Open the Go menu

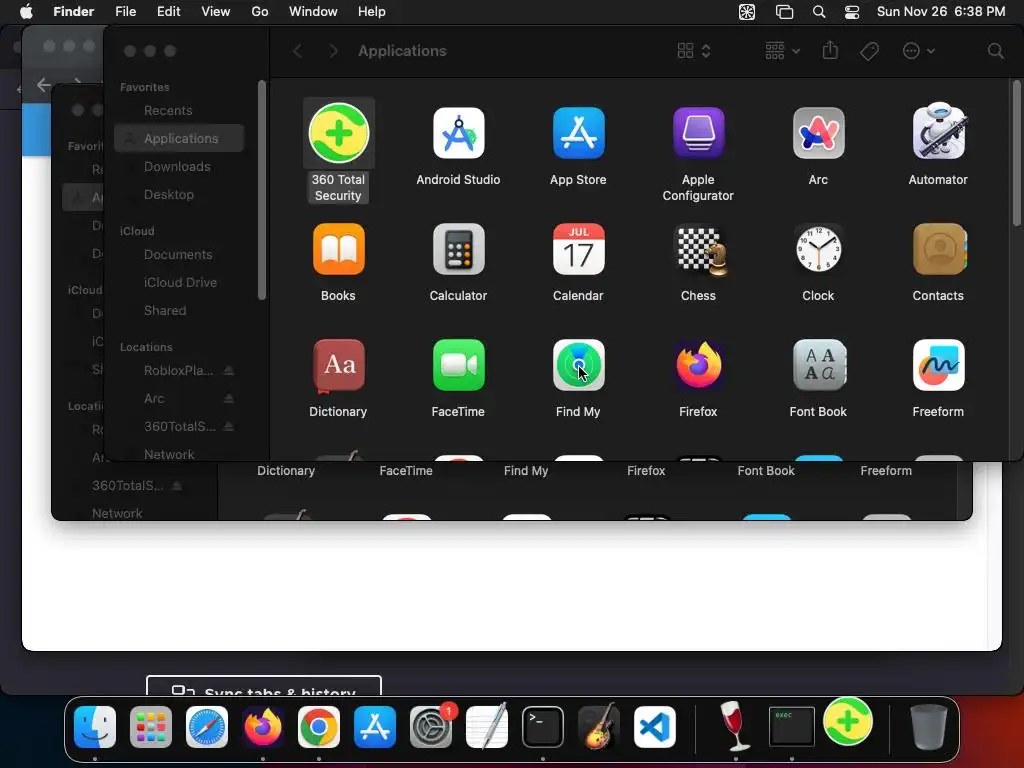pos(260,12)
